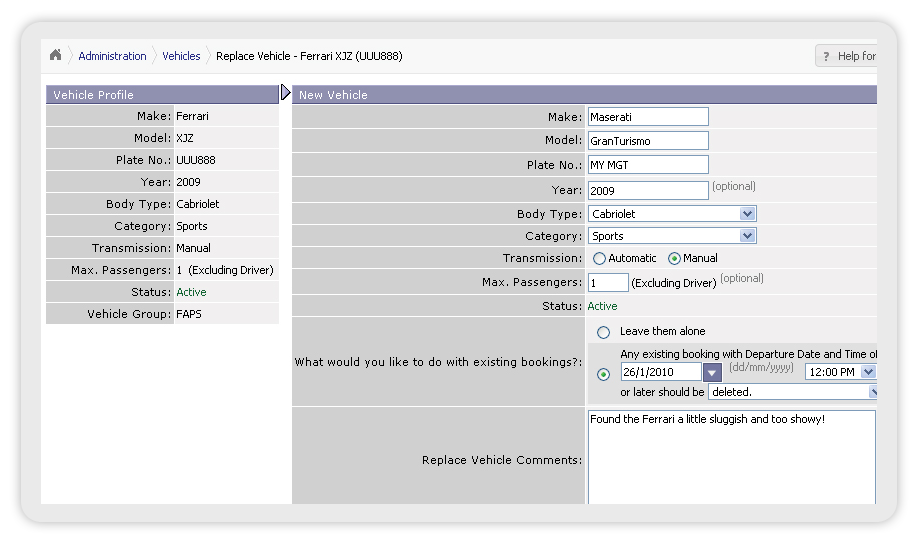This screenshot has height=544, width=918.
Task: Click the Replace Vehicle breadcrumb title text
Action: pos(309,56)
